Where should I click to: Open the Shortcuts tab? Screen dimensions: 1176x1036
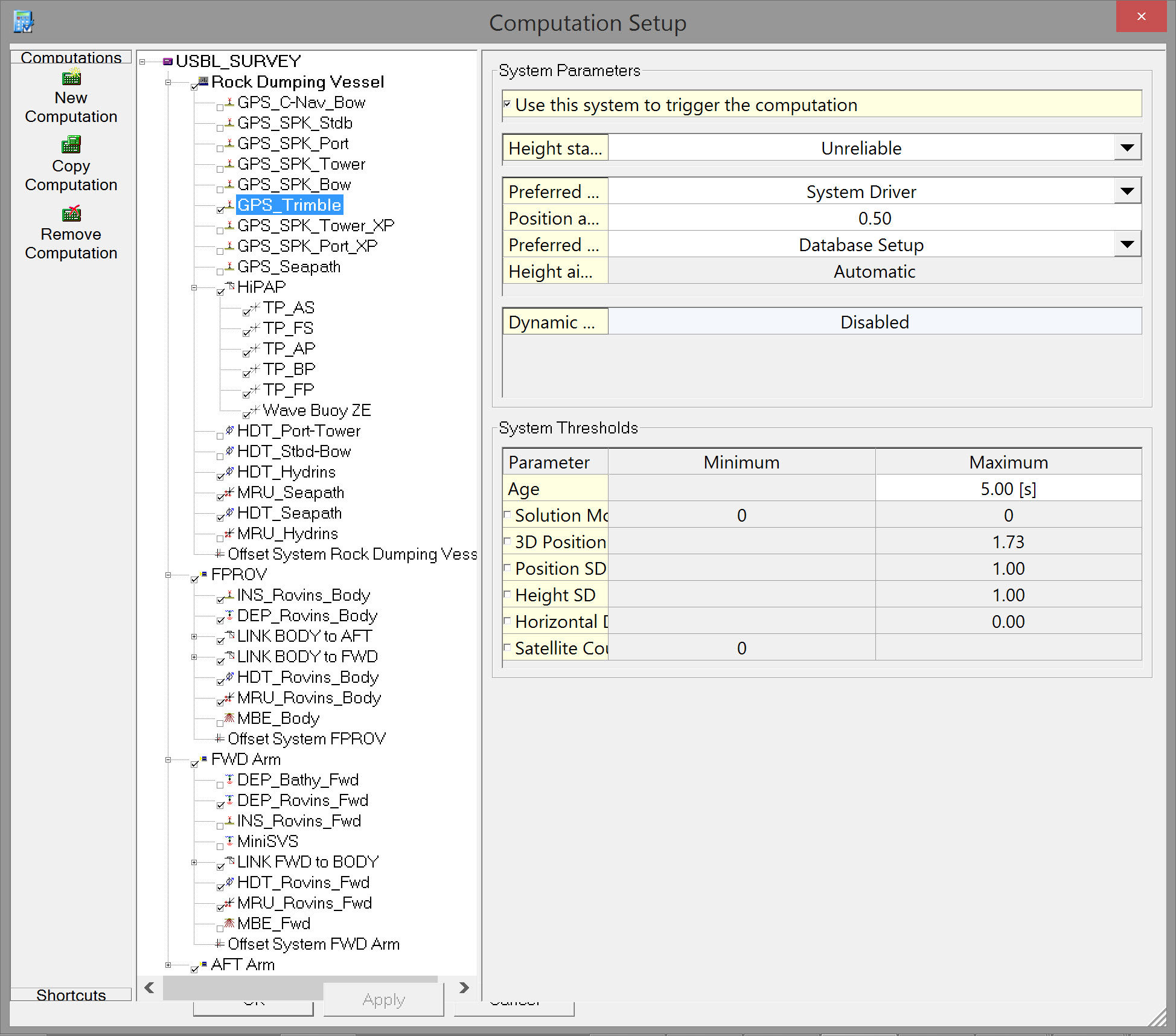(x=71, y=994)
